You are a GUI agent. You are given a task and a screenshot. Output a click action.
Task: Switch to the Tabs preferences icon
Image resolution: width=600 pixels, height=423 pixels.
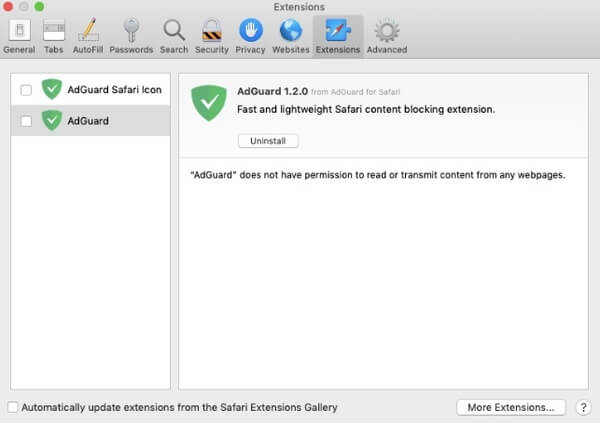pyautogui.click(x=54, y=36)
